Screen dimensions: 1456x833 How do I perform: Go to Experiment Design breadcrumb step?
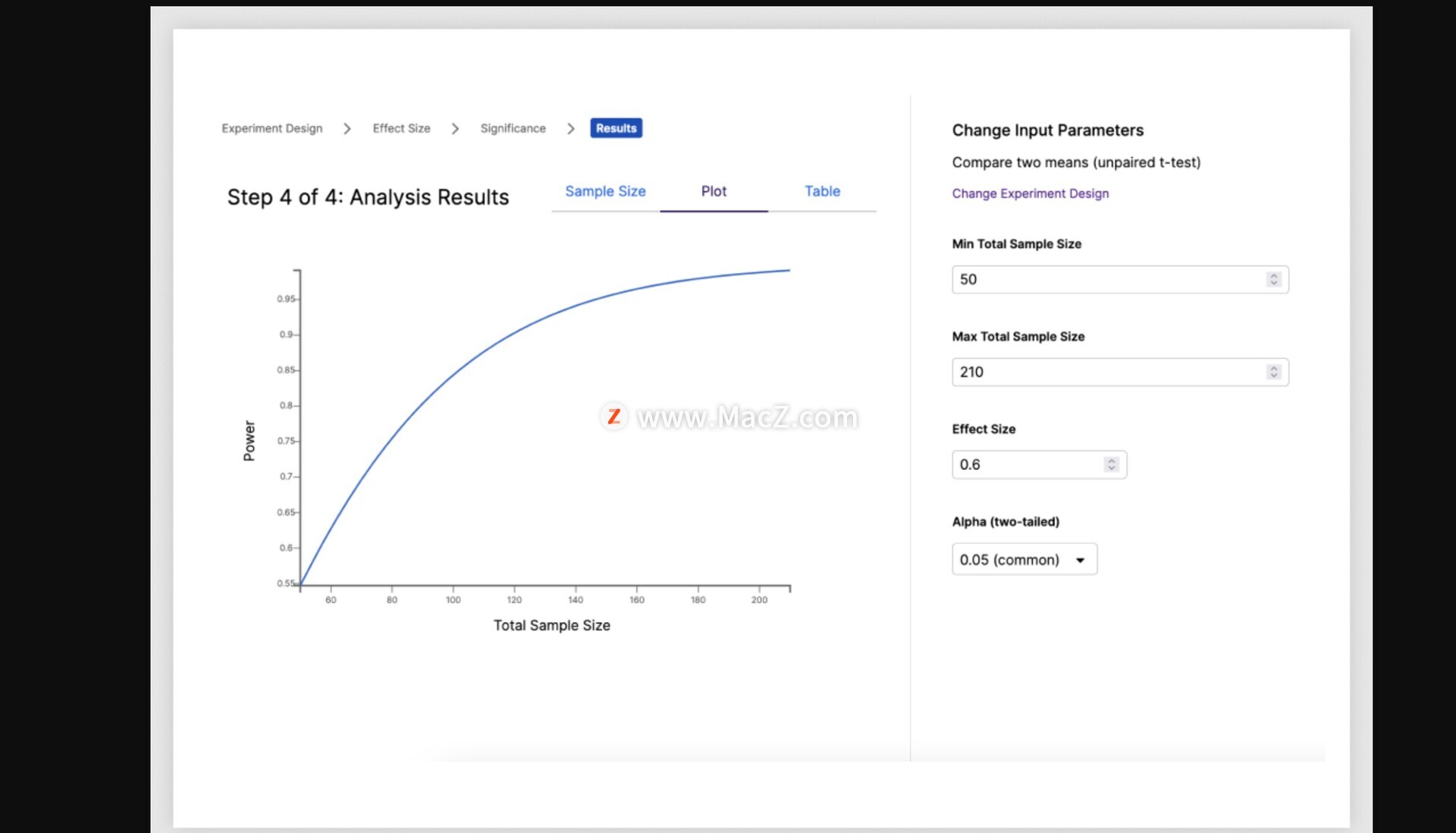(x=271, y=128)
